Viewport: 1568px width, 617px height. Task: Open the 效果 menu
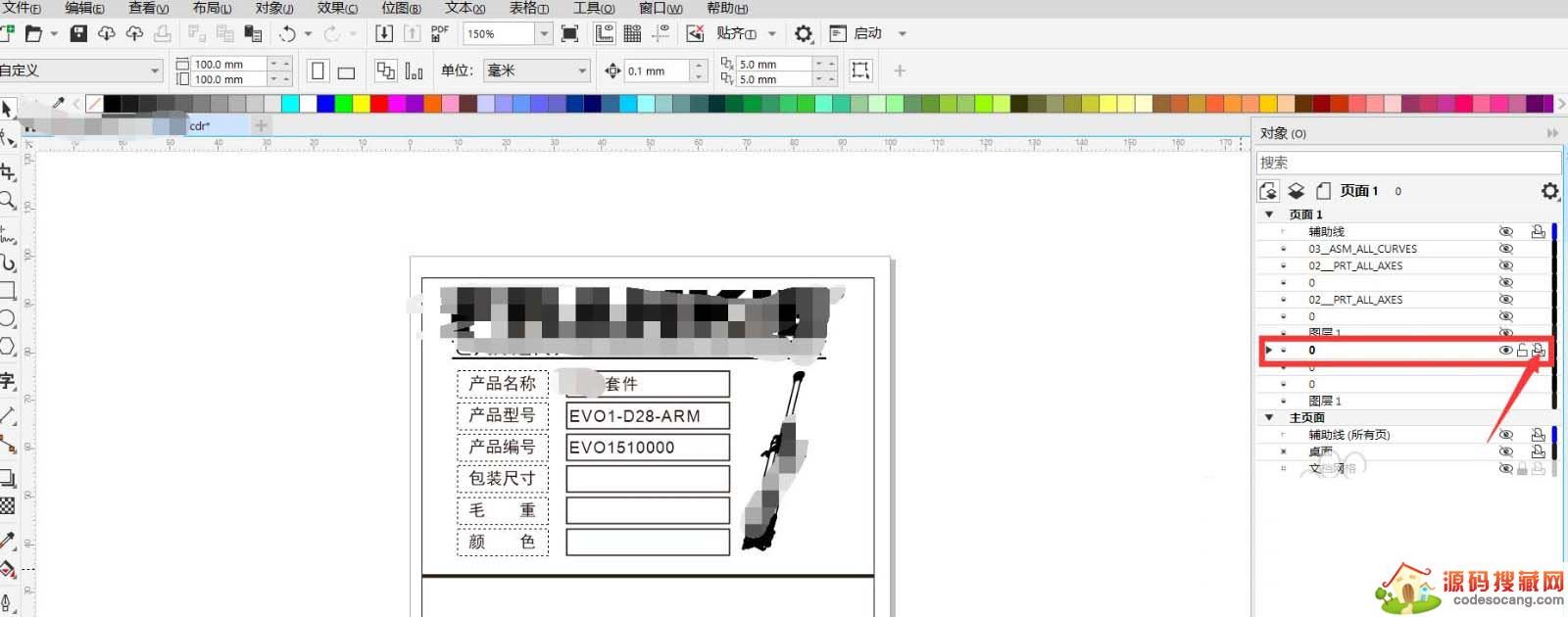[336, 8]
